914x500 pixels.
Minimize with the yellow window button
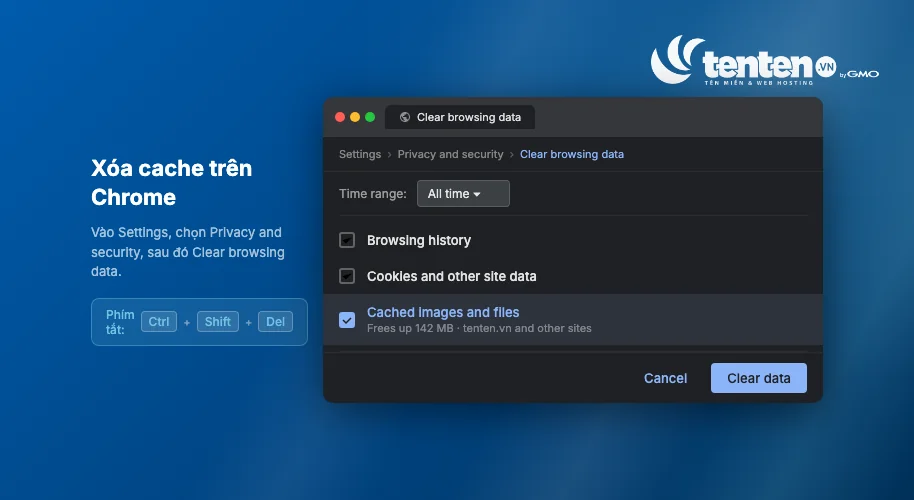[355, 117]
